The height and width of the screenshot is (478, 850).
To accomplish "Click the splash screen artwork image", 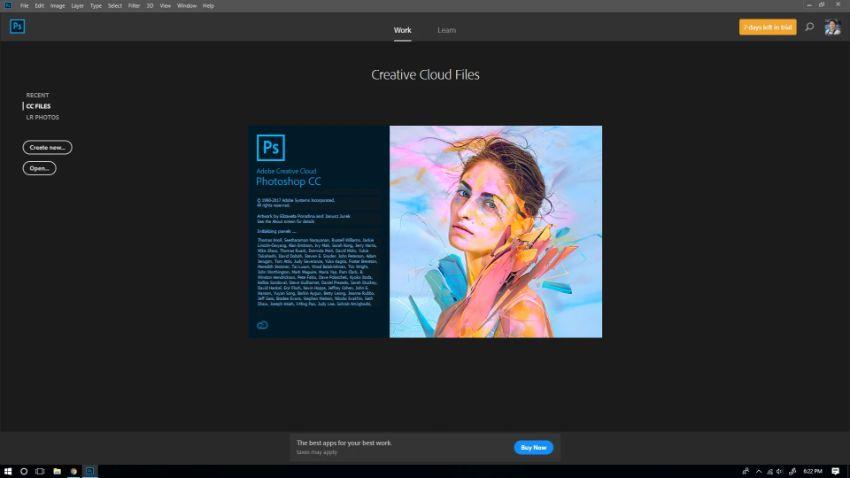I will [x=495, y=231].
